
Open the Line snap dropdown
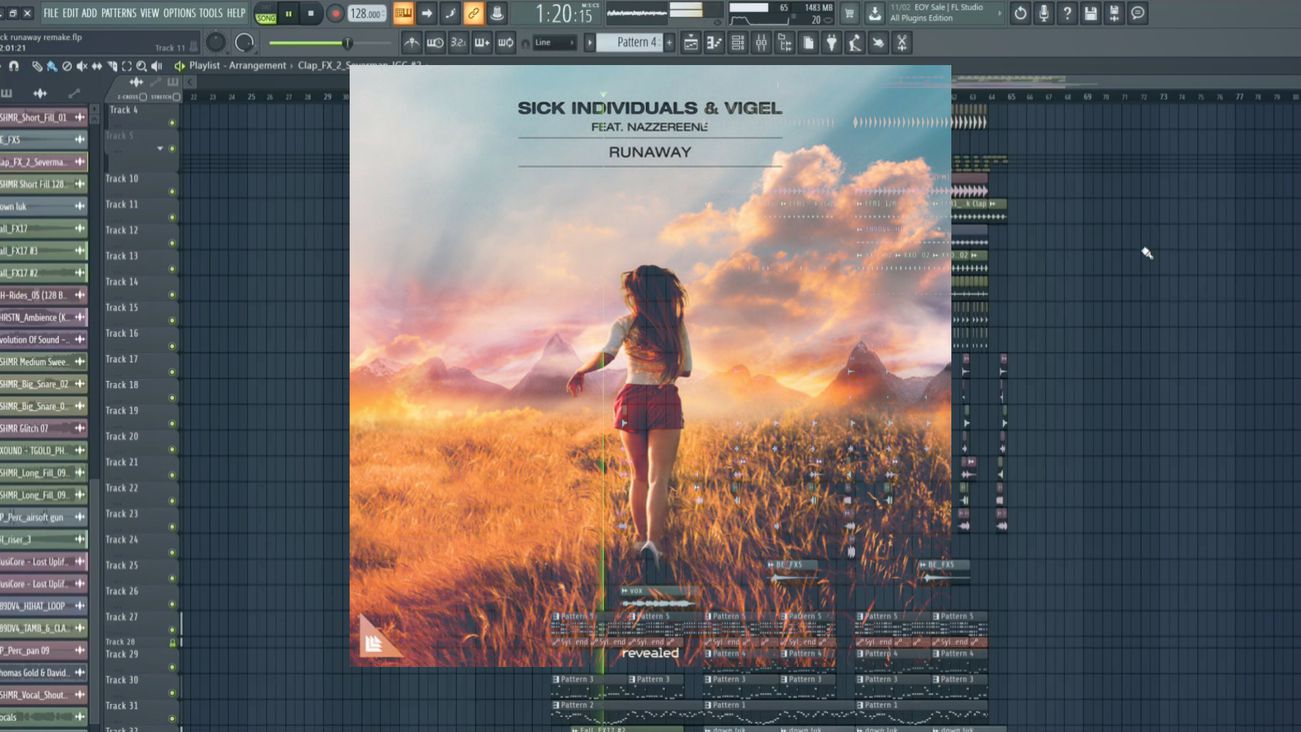[554, 43]
